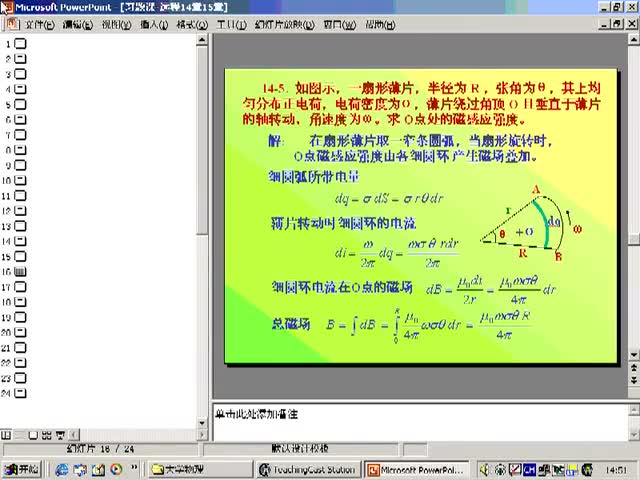Viewport: 640px width, 480px height.
Task: Open the Windows 开始 start menu
Action: point(22,470)
